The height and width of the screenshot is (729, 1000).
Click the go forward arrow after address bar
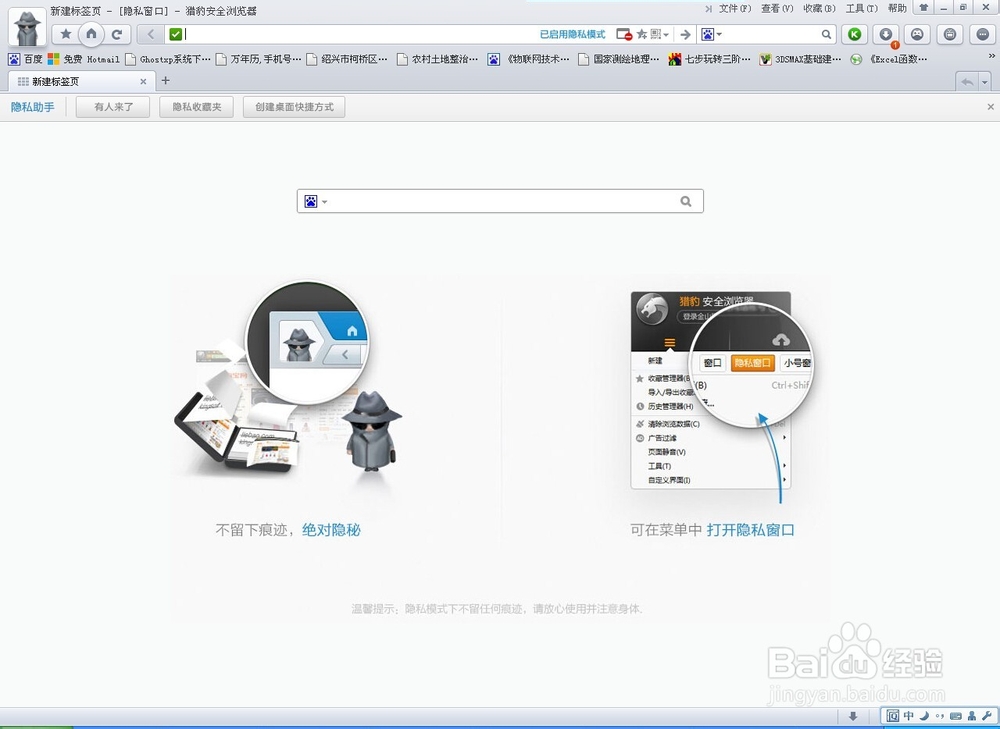click(x=685, y=34)
